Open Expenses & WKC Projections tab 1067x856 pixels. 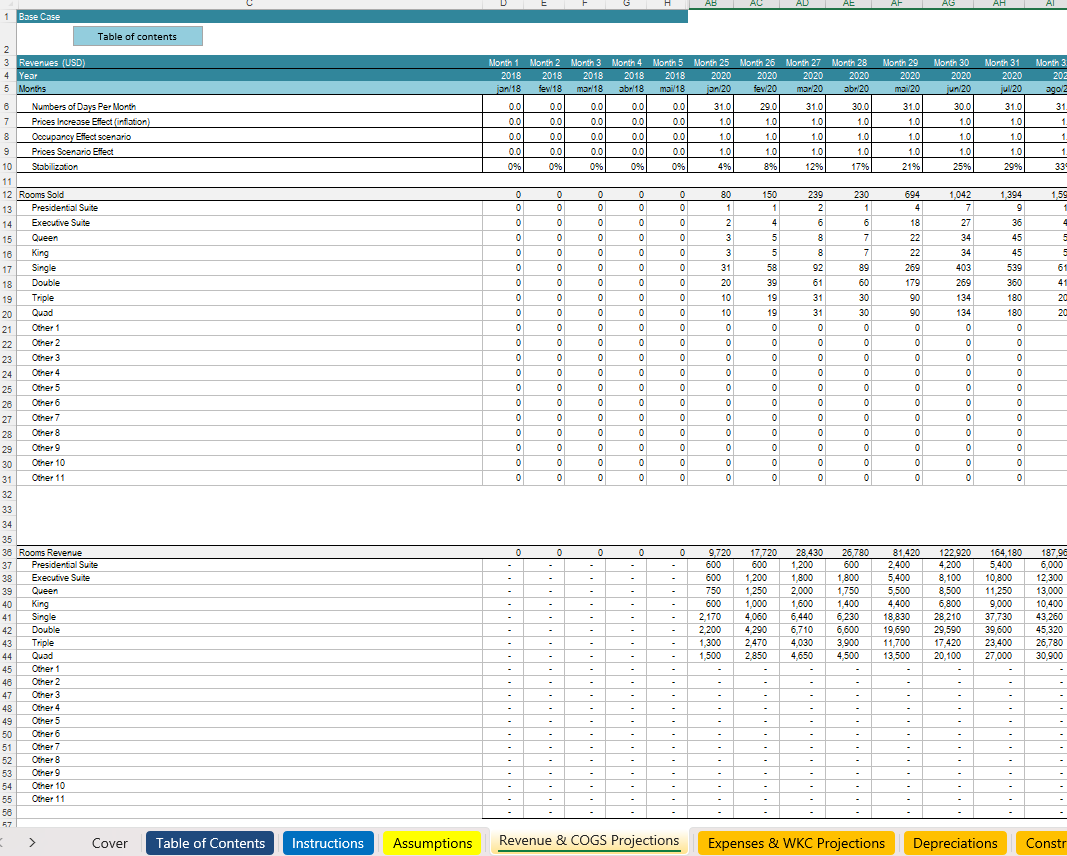(796, 843)
